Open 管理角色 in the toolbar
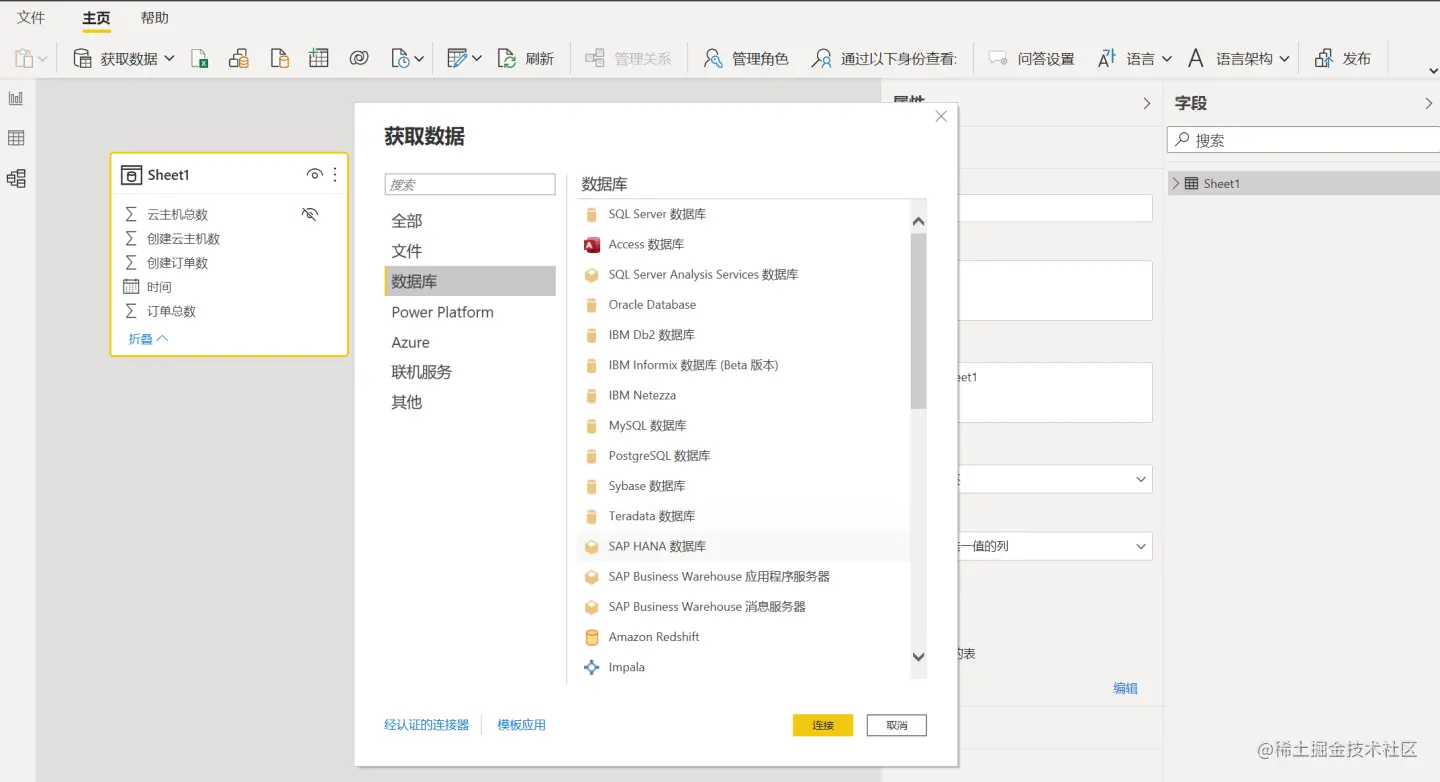Viewport: 1440px width, 782px height. coord(746,59)
